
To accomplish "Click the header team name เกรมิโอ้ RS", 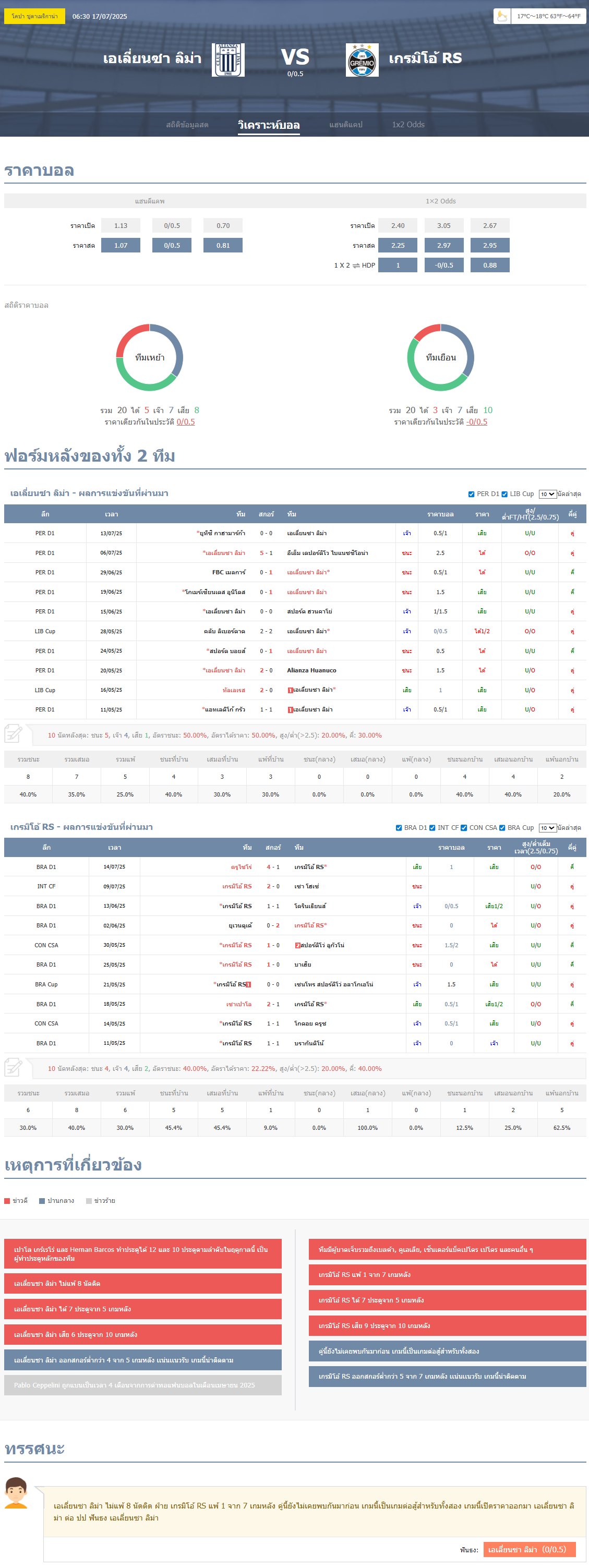I will (x=425, y=58).
